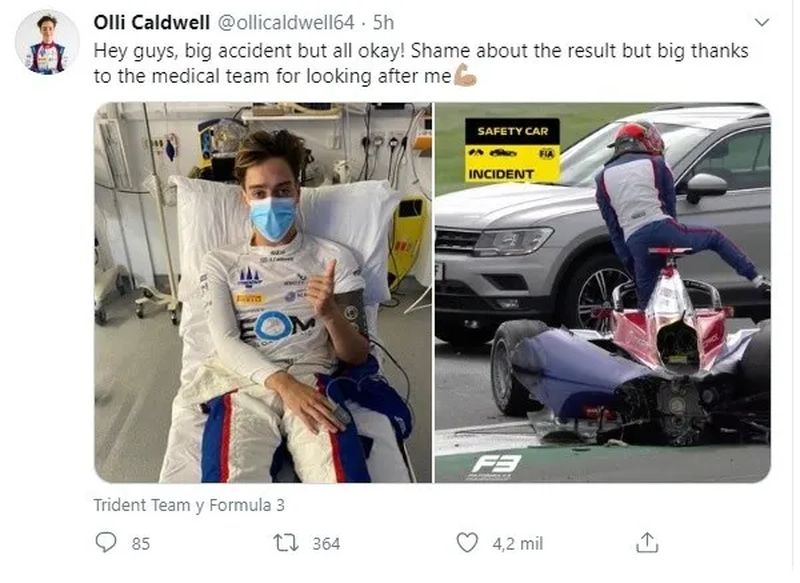Image resolution: width=800 pixels, height=583 pixels.
Task: Open Olli Caldwell's profile avatar
Action: point(46,43)
